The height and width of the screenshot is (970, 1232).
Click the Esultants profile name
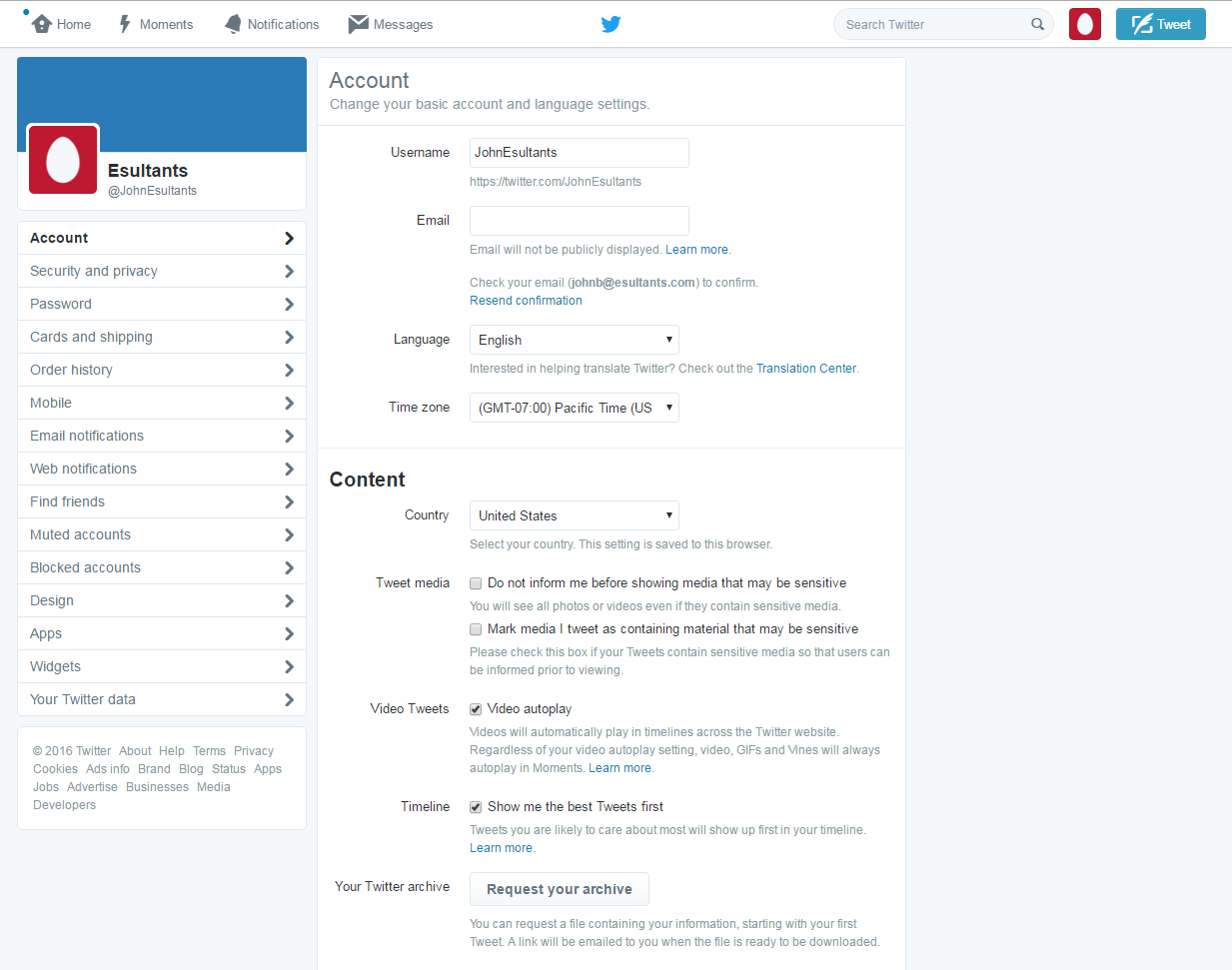coord(148,171)
